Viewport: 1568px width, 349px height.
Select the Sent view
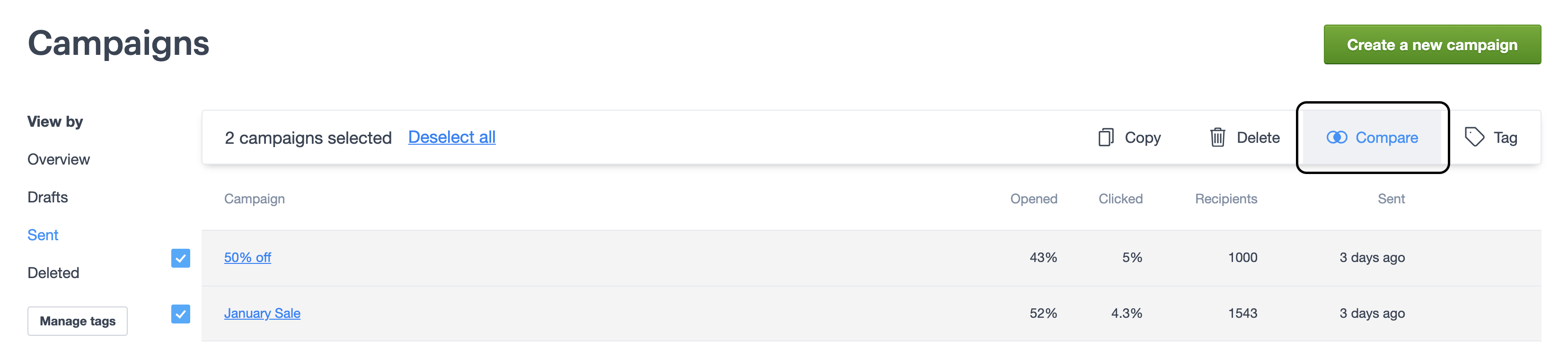43,235
